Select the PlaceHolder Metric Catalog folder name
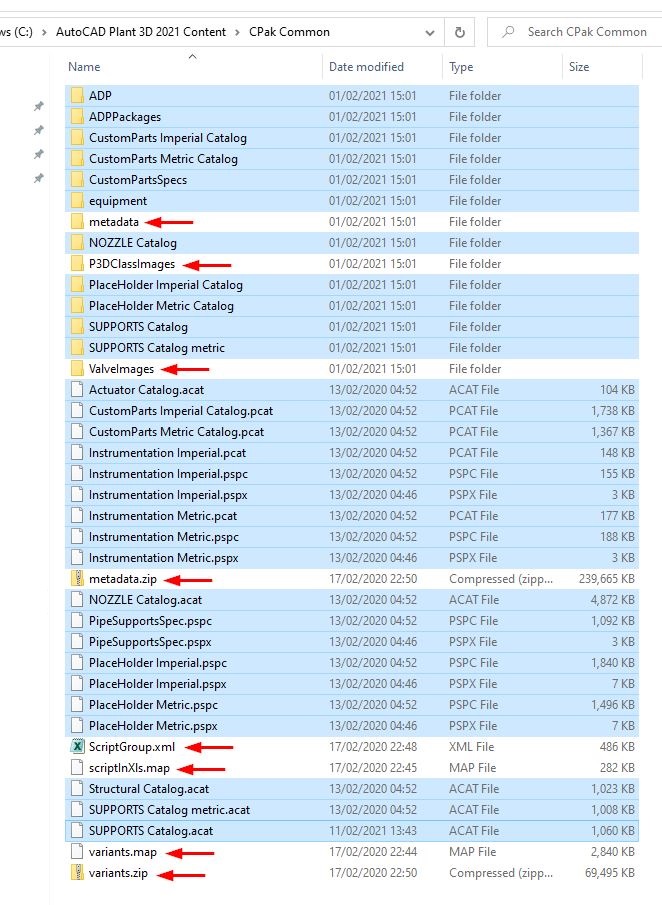The height and width of the screenshot is (905, 662). 161,306
